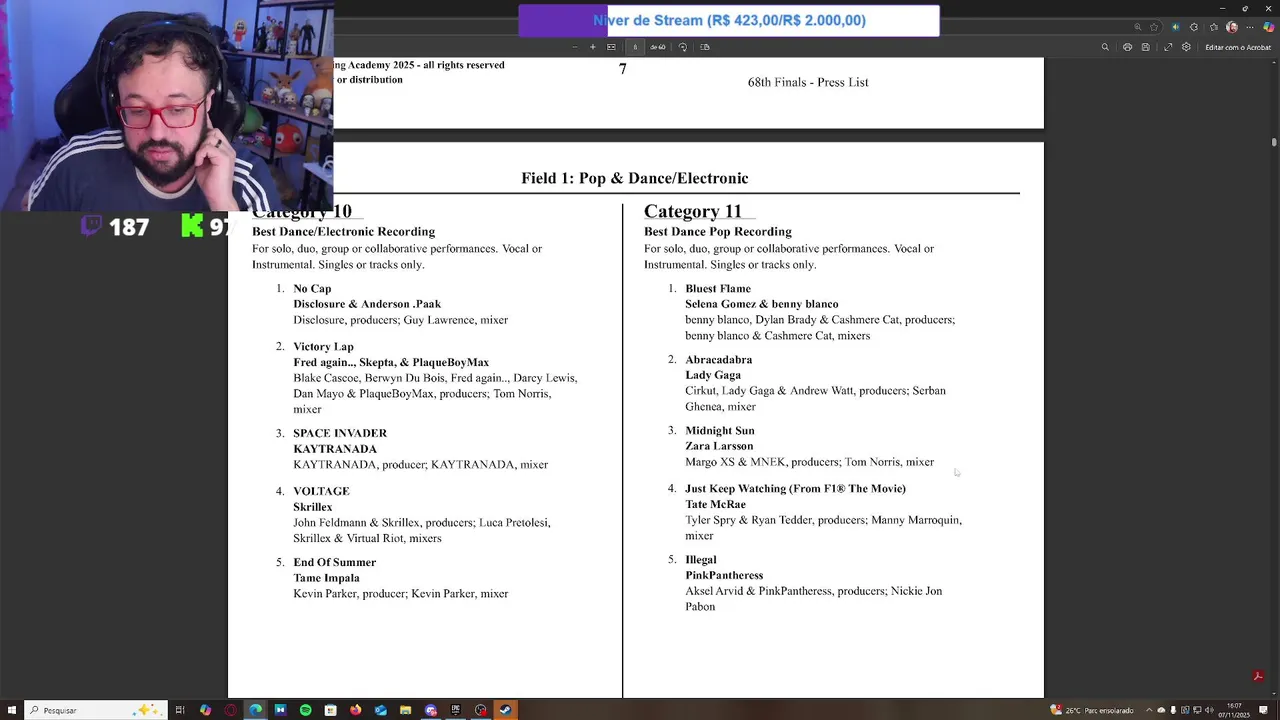
Task: Rotate the PDF page with rotate icon
Action: (x=683, y=47)
